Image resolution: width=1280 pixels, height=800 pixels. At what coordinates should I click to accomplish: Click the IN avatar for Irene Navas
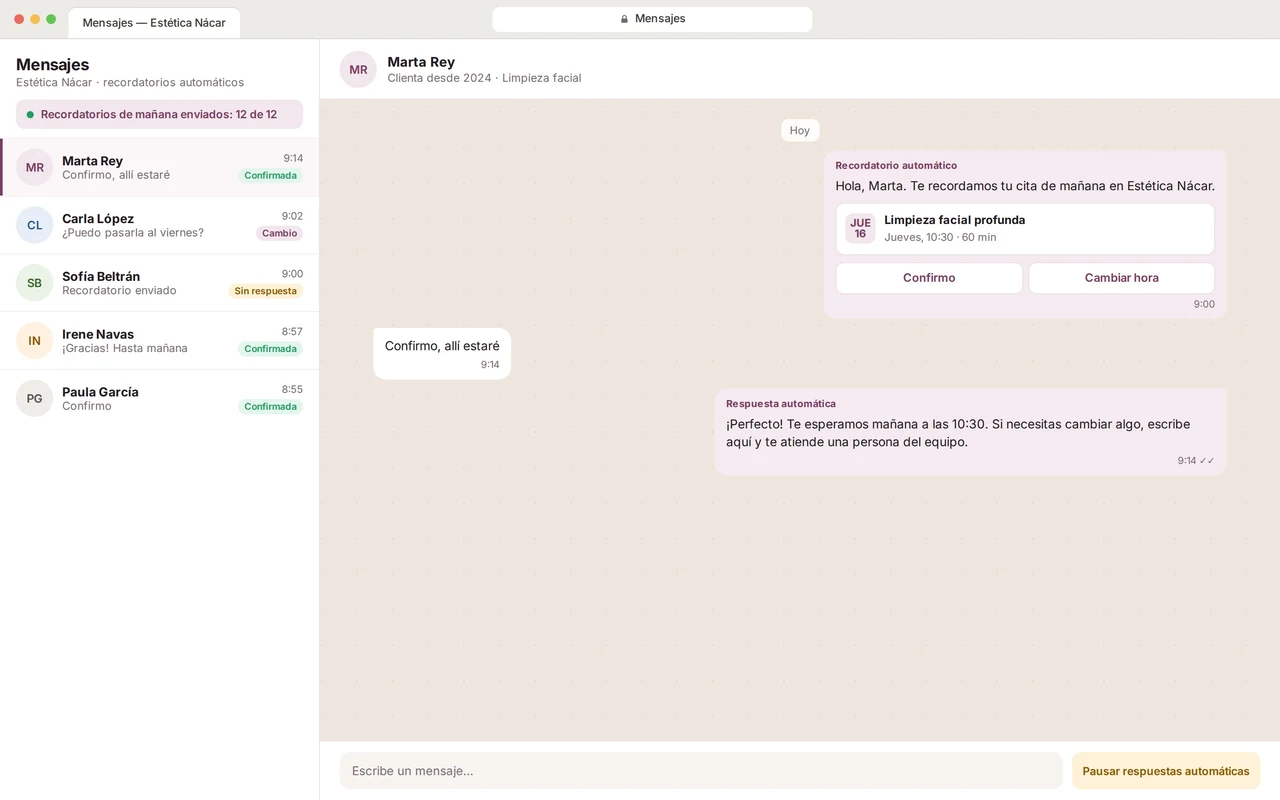pos(35,341)
